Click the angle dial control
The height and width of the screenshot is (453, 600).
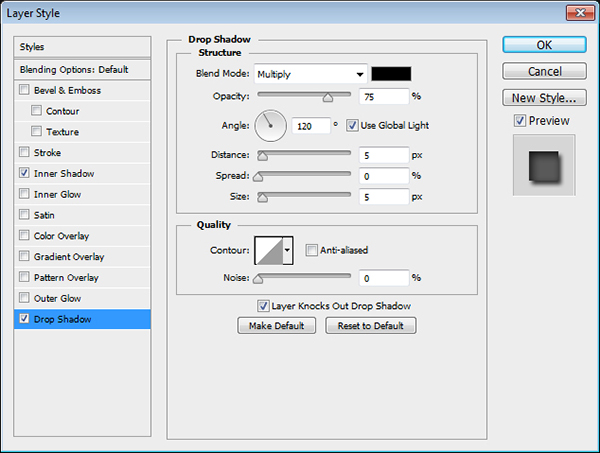click(x=270, y=125)
